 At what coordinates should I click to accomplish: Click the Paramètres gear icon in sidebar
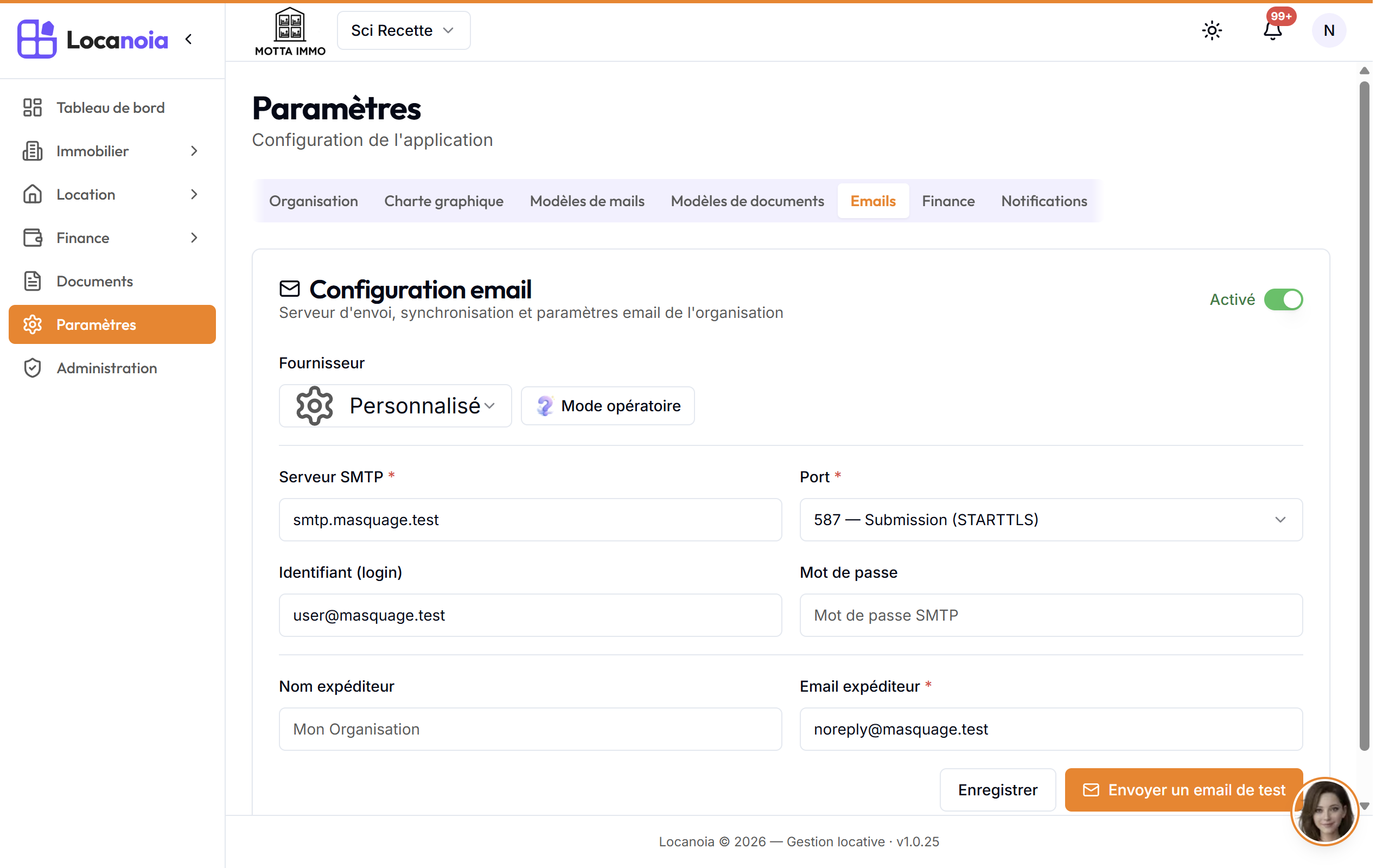coord(33,324)
